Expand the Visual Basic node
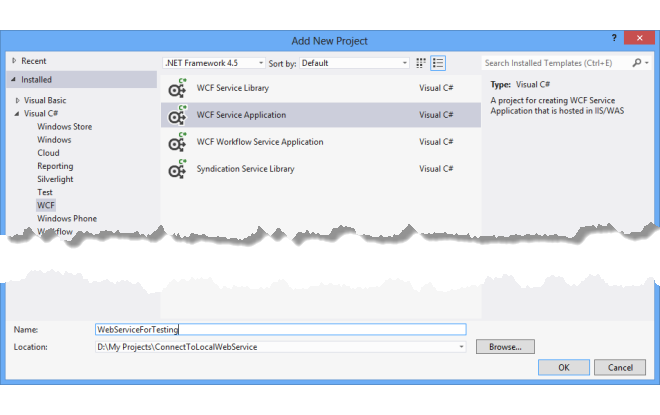The width and height of the screenshot is (660, 415). coord(17,101)
